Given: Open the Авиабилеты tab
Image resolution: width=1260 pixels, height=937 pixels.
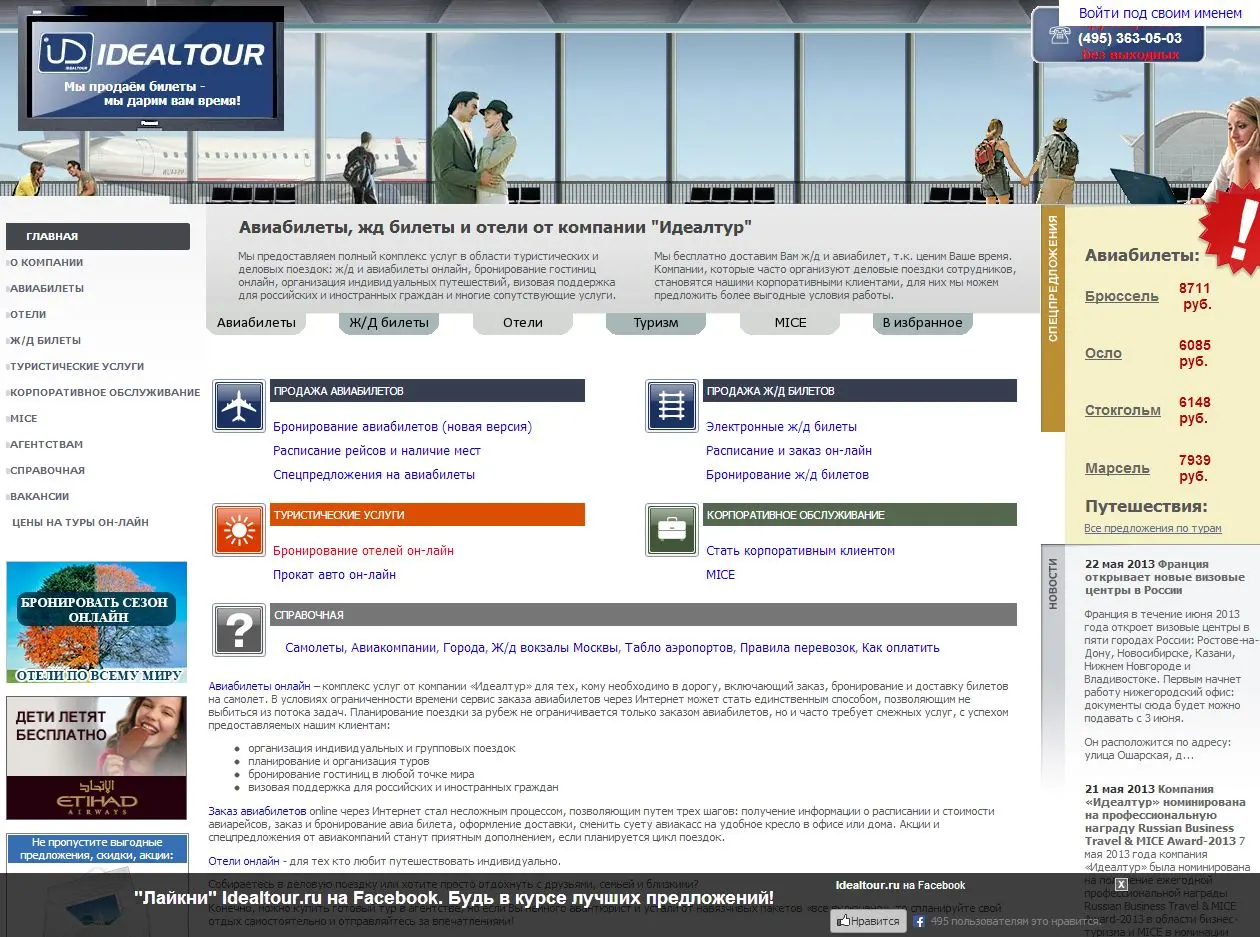Looking at the screenshot, I should click(x=256, y=322).
